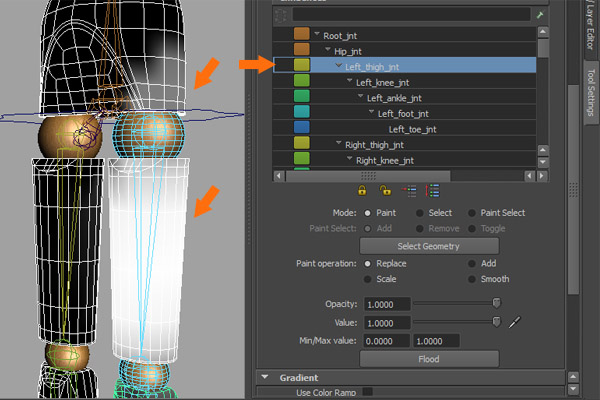600x400 pixels.
Task: Click the value eyedropper pick icon
Action: pyautogui.click(x=516, y=322)
